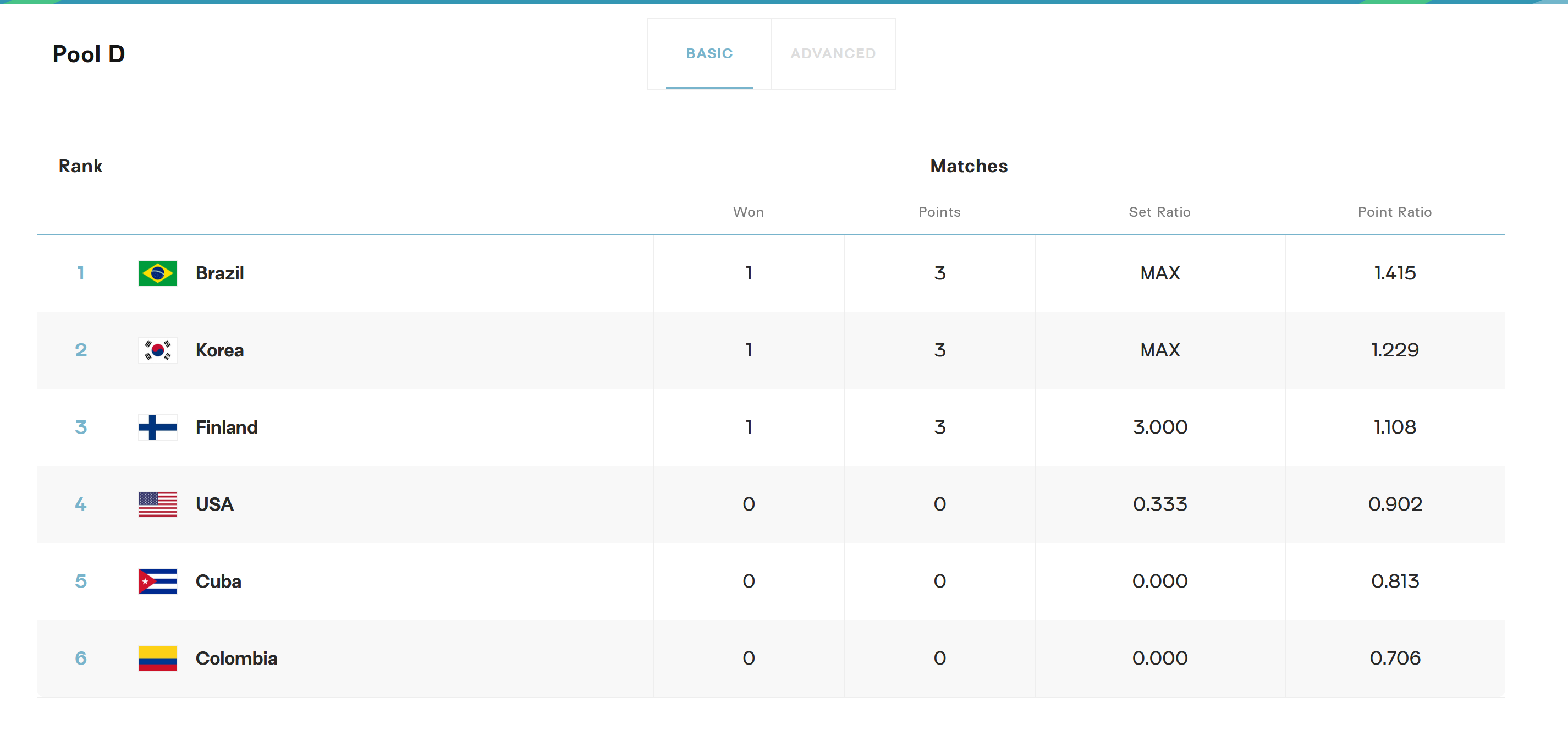Click the Brazil flag icon
This screenshot has width=1568, height=746.
[x=158, y=273]
